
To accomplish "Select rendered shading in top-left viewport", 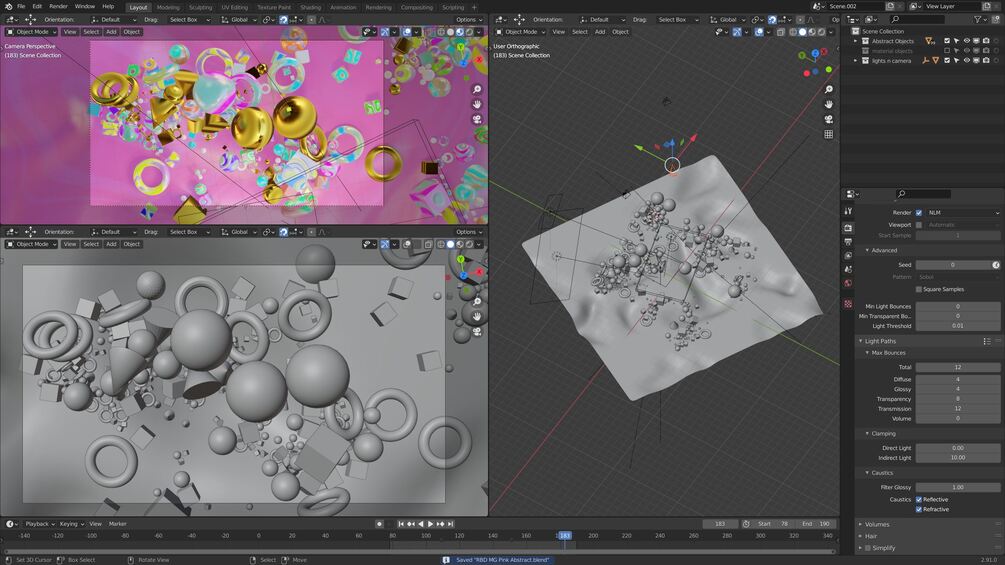I will [469, 31].
